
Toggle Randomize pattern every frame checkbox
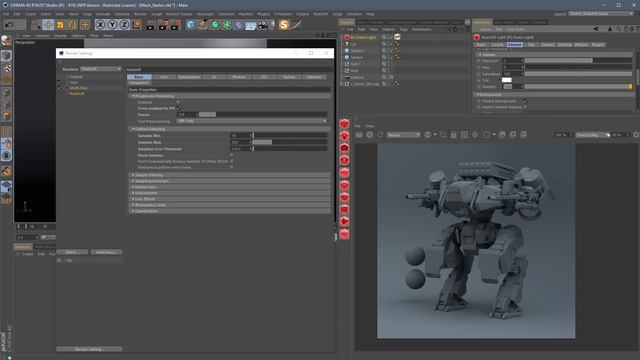[x=232, y=167]
